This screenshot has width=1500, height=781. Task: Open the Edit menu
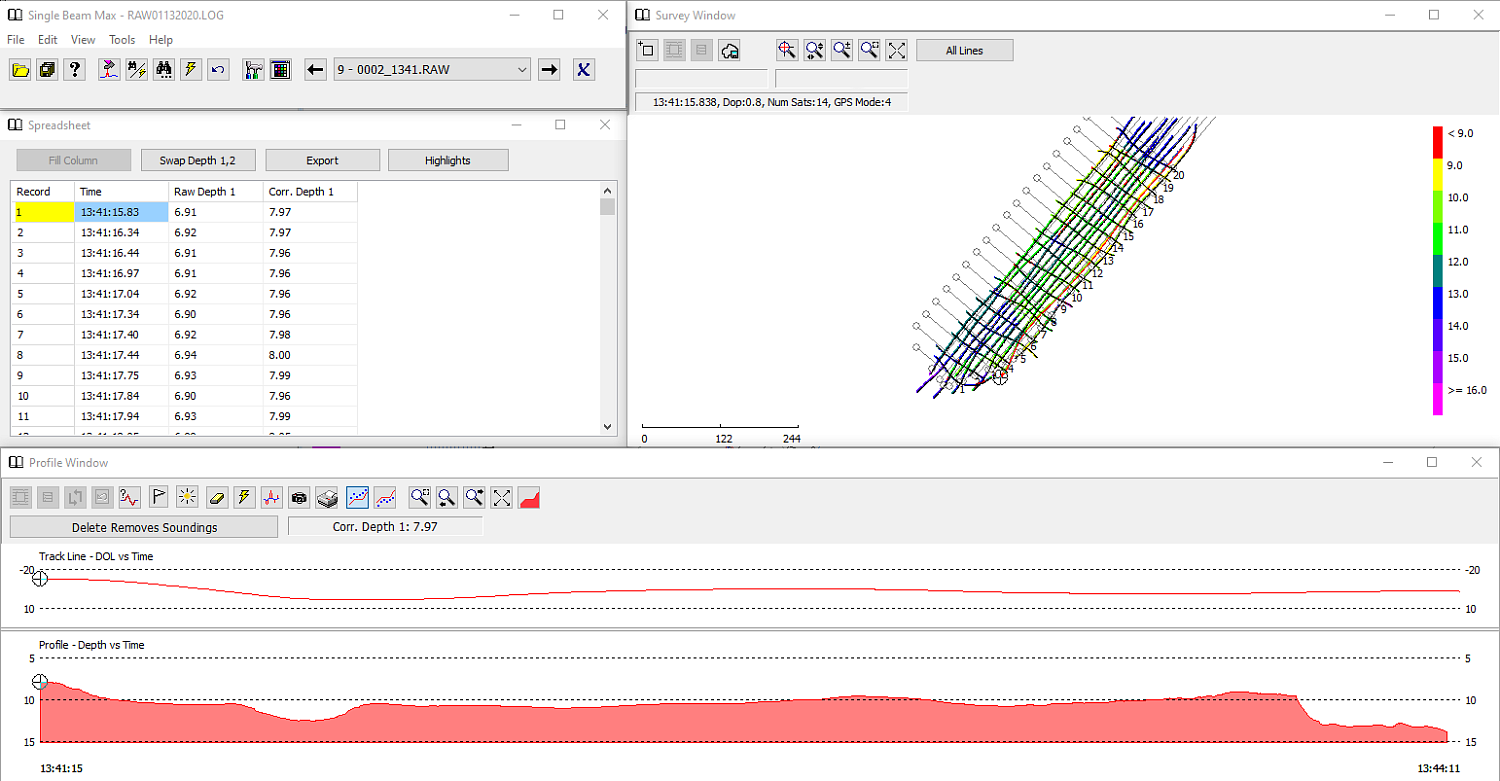pyautogui.click(x=48, y=40)
